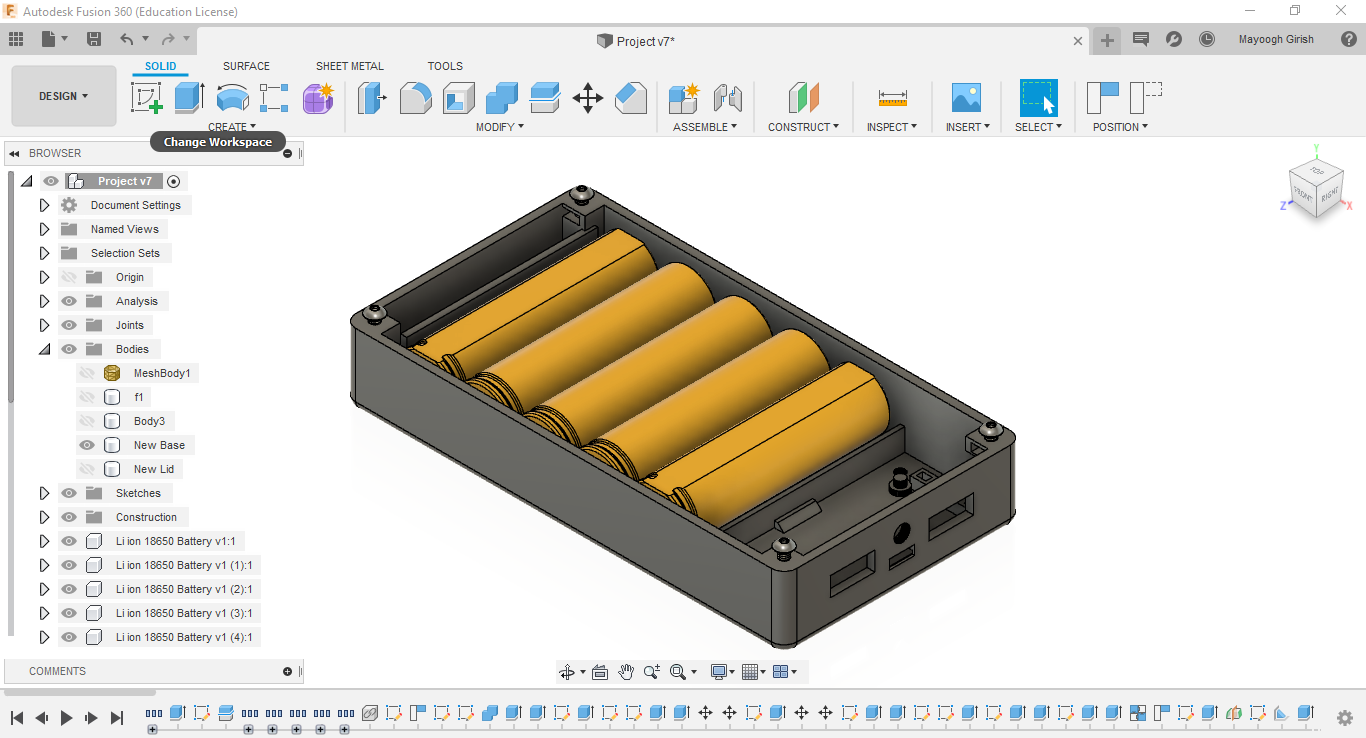Select the Create Sketch tool
Image resolution: width=1366 pixels, height=738 pixels.
click(147, 97)
